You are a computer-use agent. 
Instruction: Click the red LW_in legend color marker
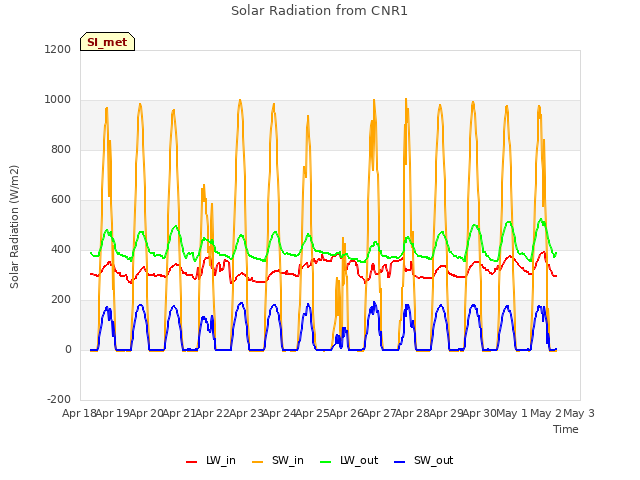pyautogui.click(x=191, y=462)
